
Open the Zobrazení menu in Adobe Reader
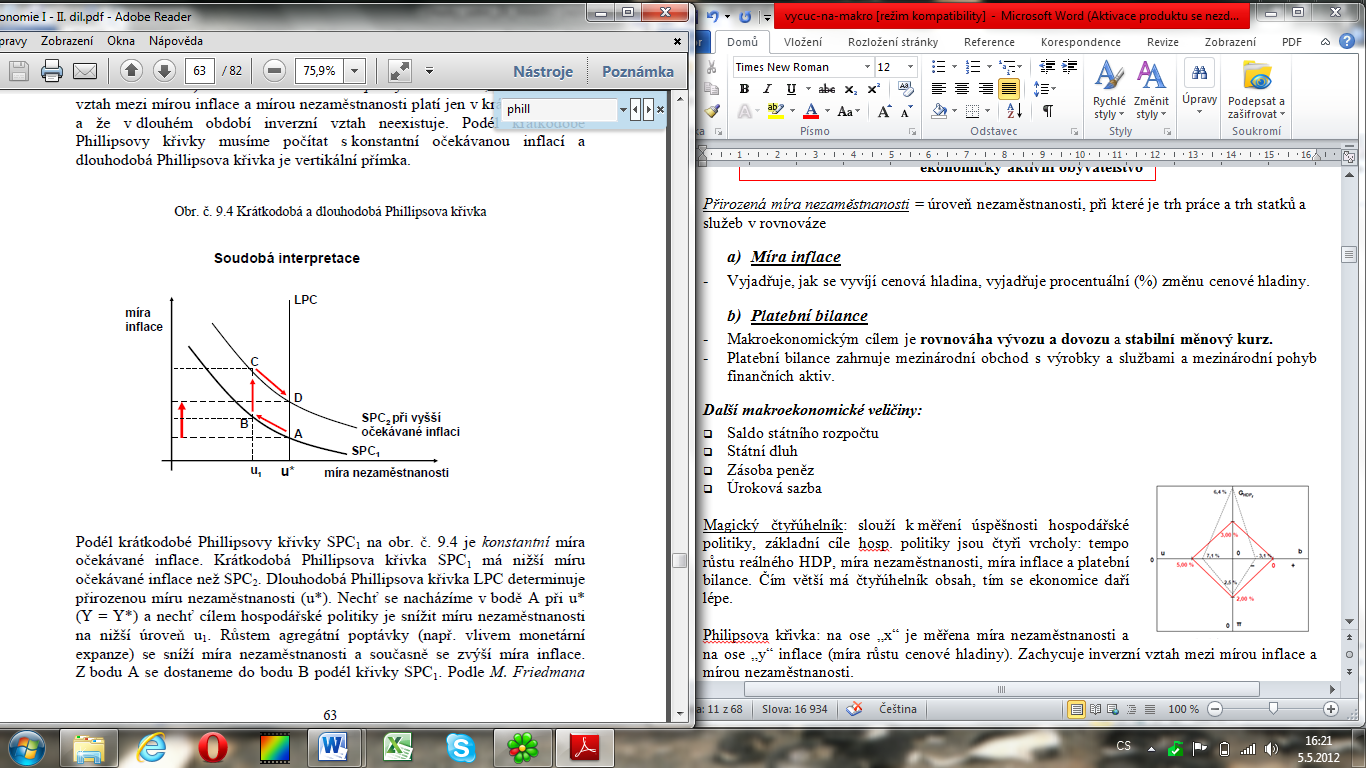pyautogui.click(x=67, y=41)
